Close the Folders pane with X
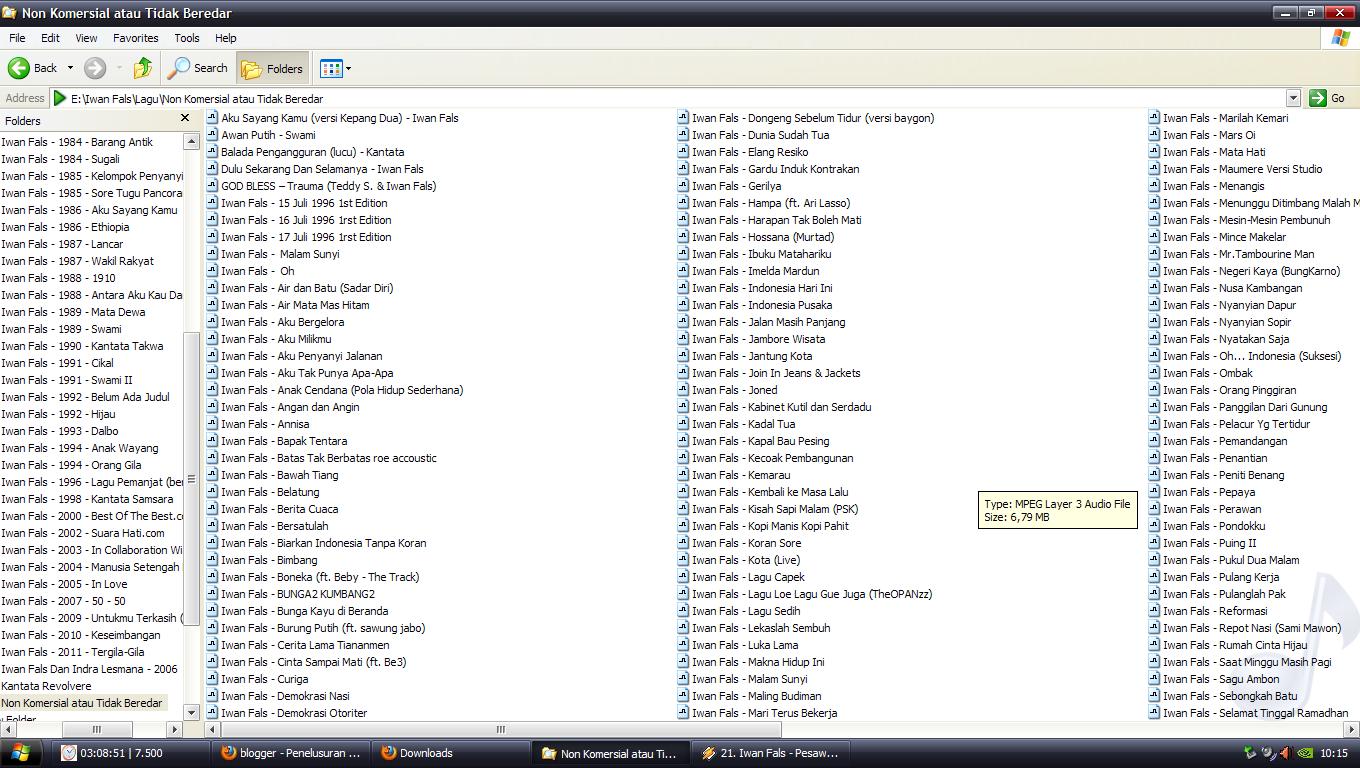Viewport: 1360px width, 768px height. point(185,119)
